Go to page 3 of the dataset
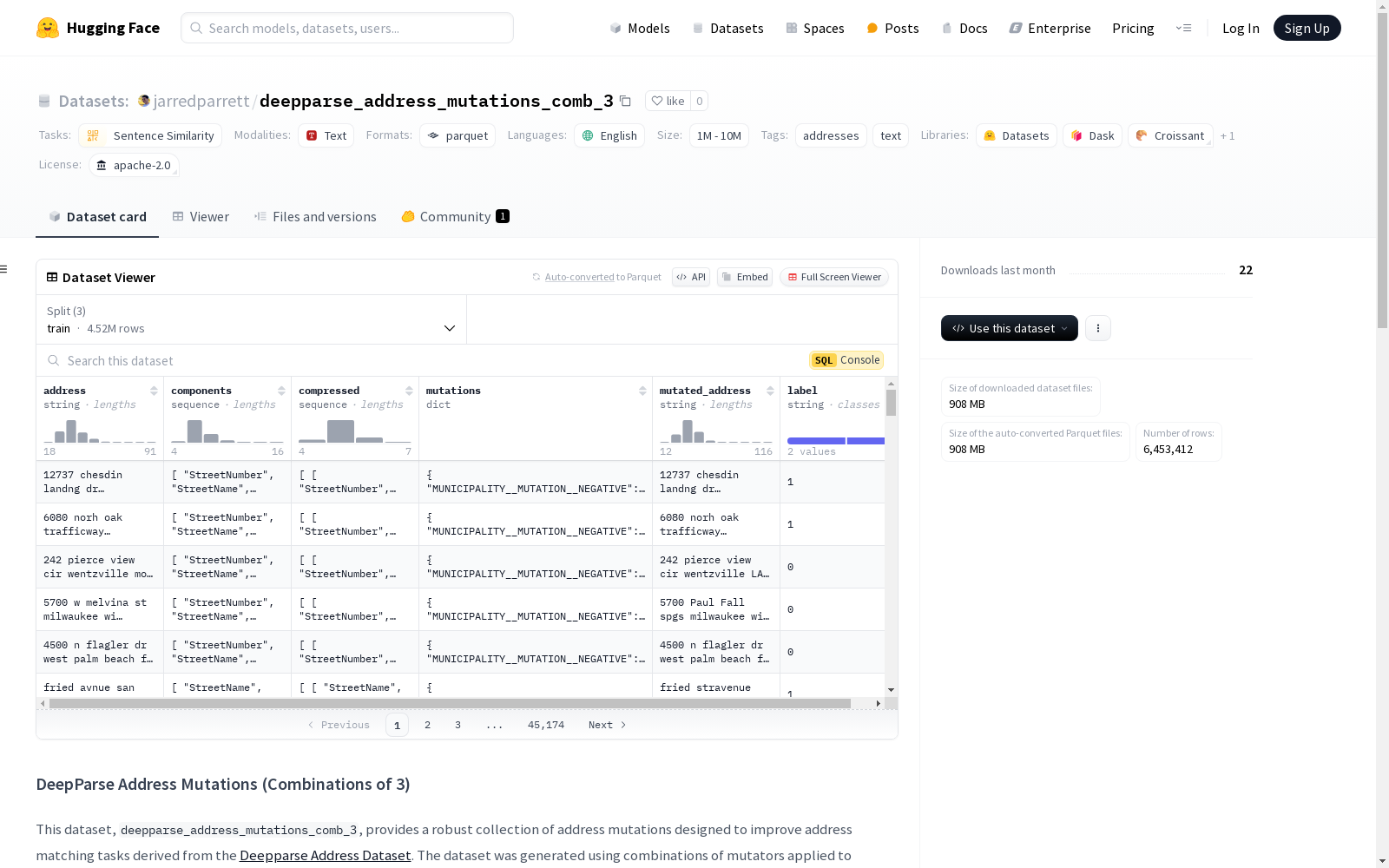Viewport: 1389px width, 868px height. 458,725
